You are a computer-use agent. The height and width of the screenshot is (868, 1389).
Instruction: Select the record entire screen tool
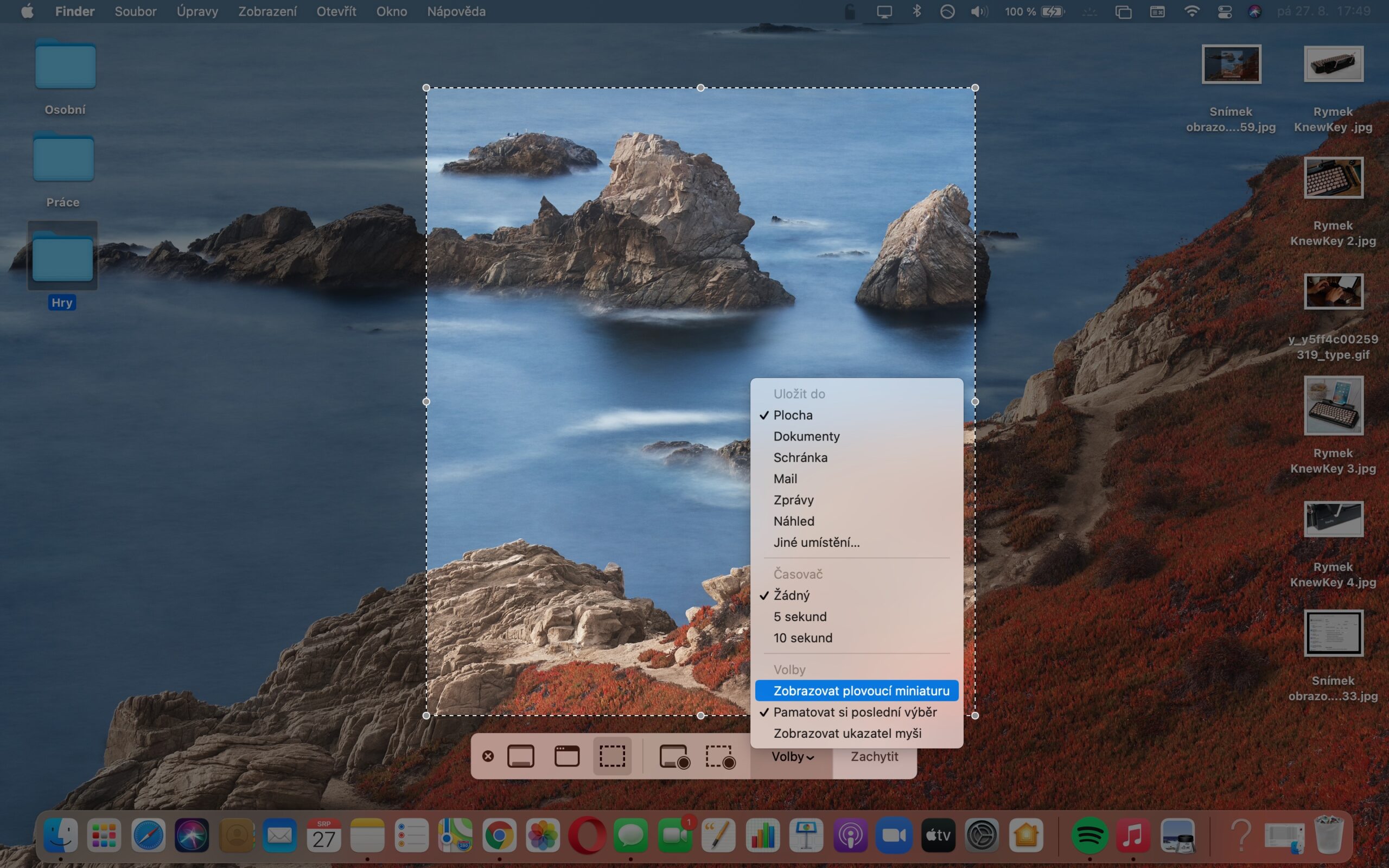pos(675,756)
